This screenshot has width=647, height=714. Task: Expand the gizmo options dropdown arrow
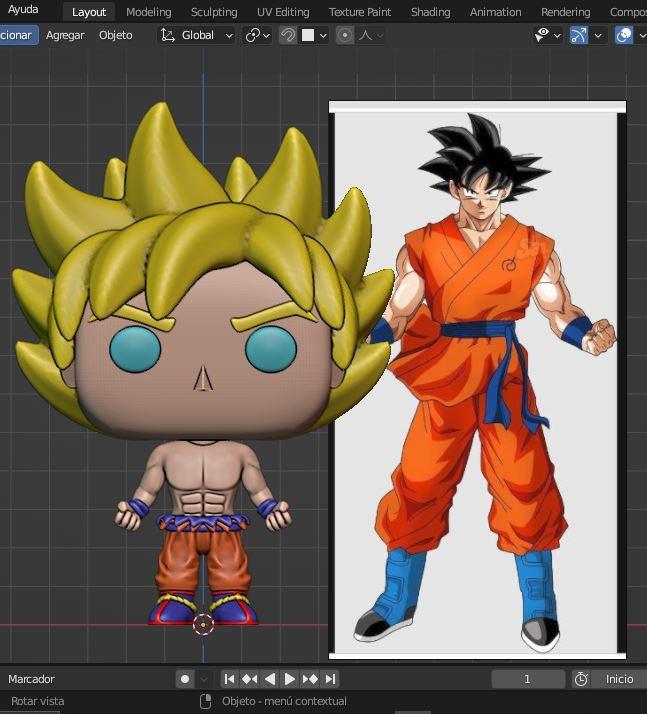coord(598,35)
